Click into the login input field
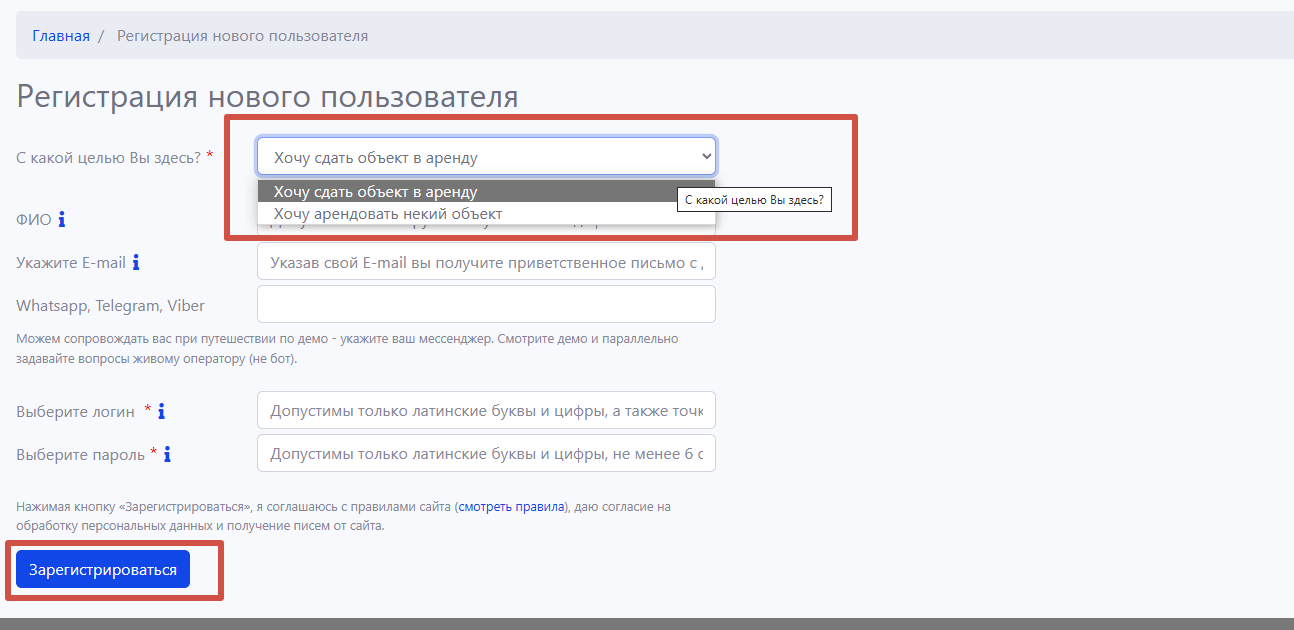 click(x=486, y=411)
